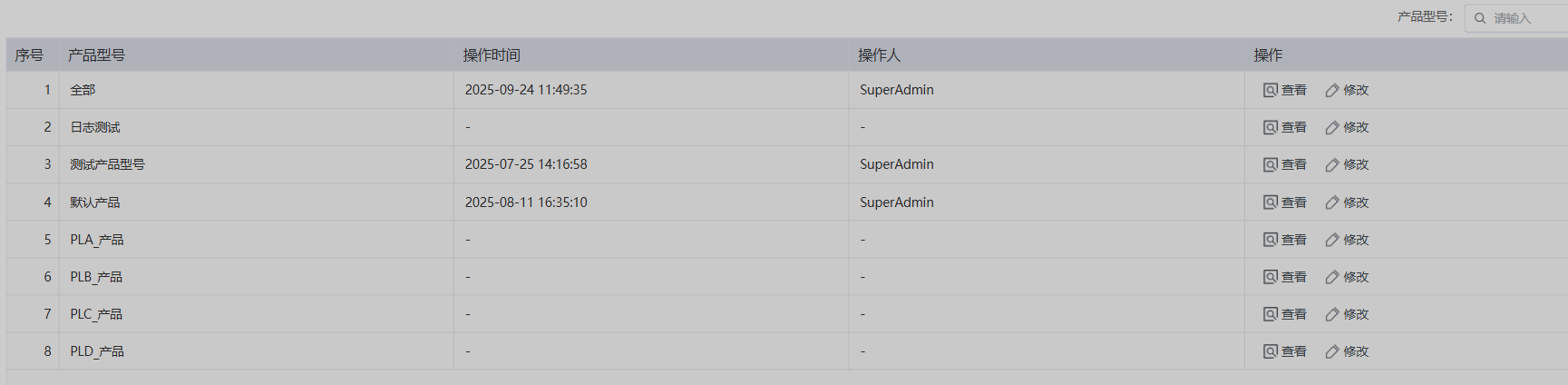Screen dimensions: 1568x385
Task: Open view icon for 日志测试 row
Action: [1271, 127]
